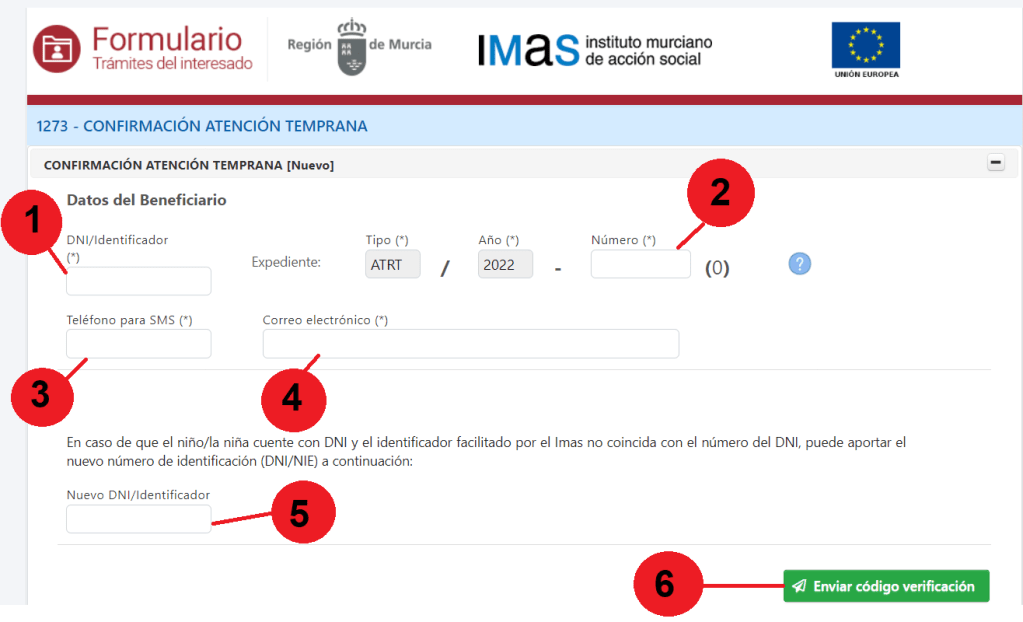The width and height of the screenshot is (1023, 622).
Task: Open the blue question mark help icon
Action: pos(799,264)
